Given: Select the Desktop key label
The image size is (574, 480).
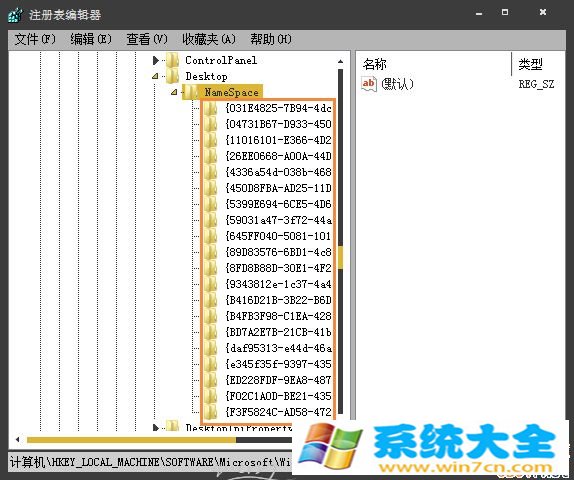Looking at the screenshot, I should click(x=206, y=76).
